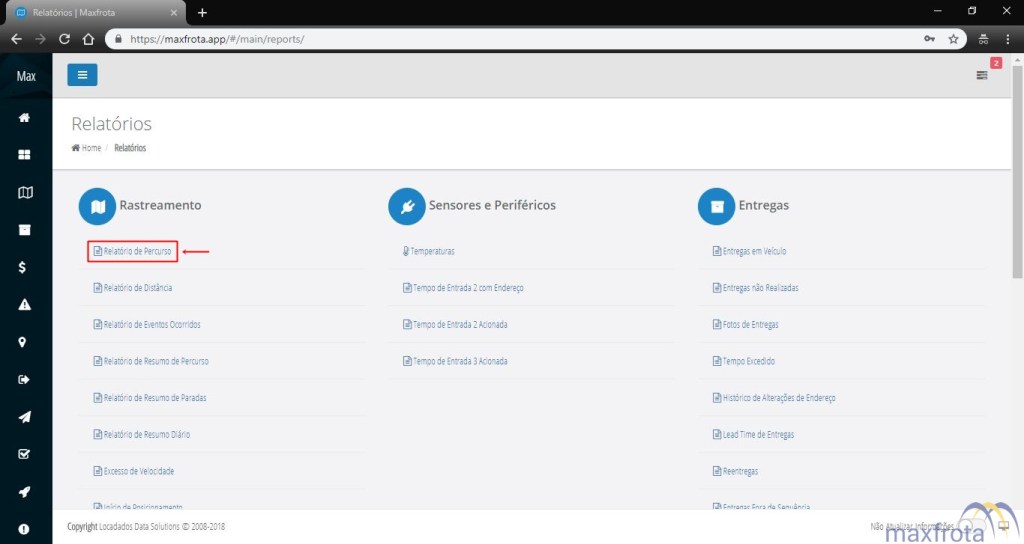Click the dashboard grid sidebar icon
This screenshot has width=1024, height=544.
(x=25, y=155)
